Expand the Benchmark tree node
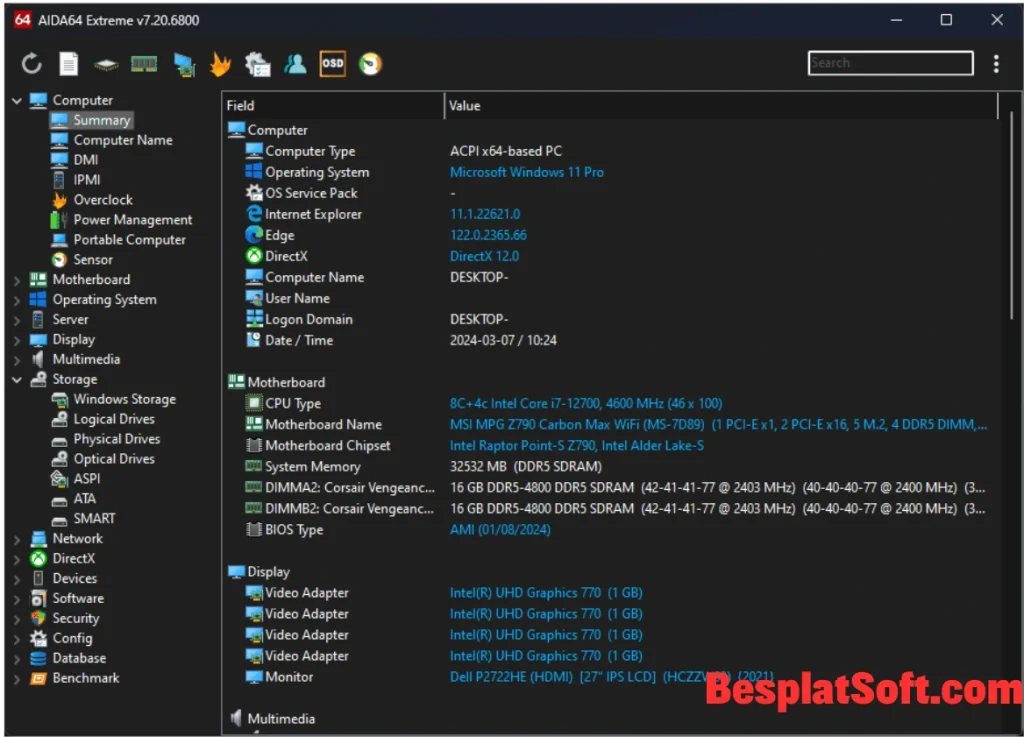 pos(17,678)
